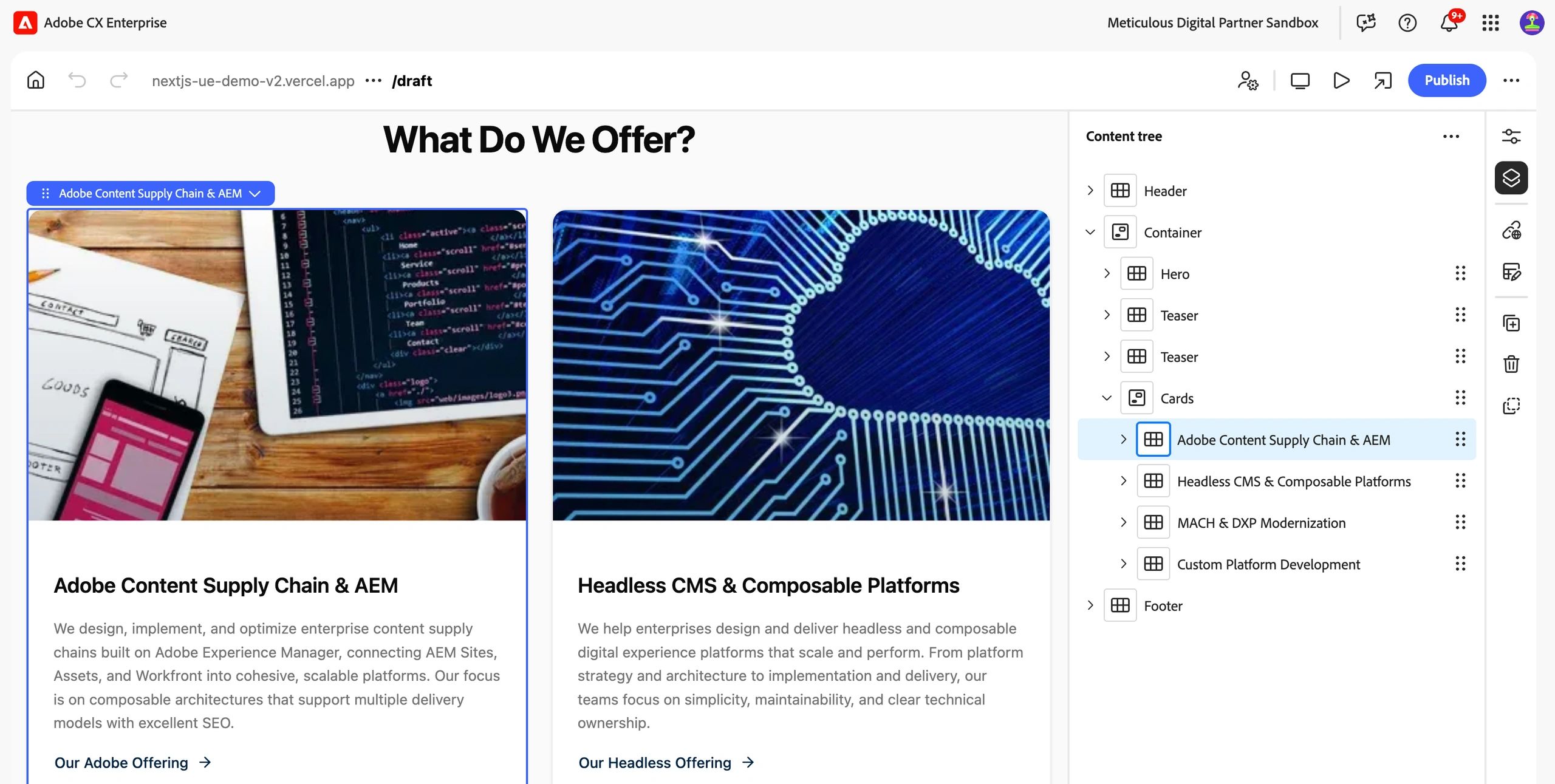1555x784 pixels.
Task: Follow Our Adobe Offering link
Action: [133, 762]
